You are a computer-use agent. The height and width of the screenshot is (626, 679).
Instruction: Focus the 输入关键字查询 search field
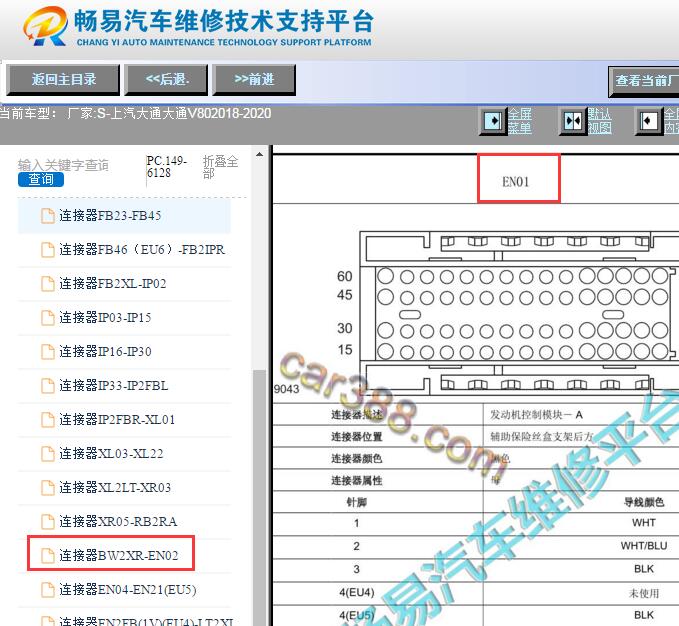pyautogui.click(x=63, y=165)
